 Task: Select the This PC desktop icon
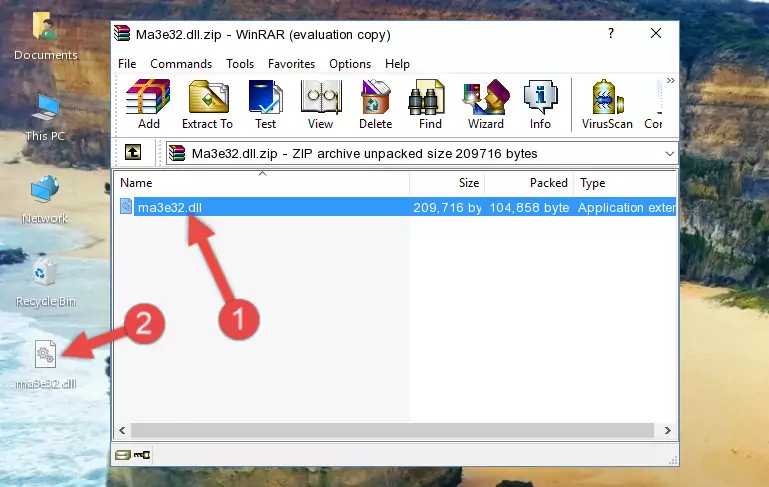click(x=45, y=118)
